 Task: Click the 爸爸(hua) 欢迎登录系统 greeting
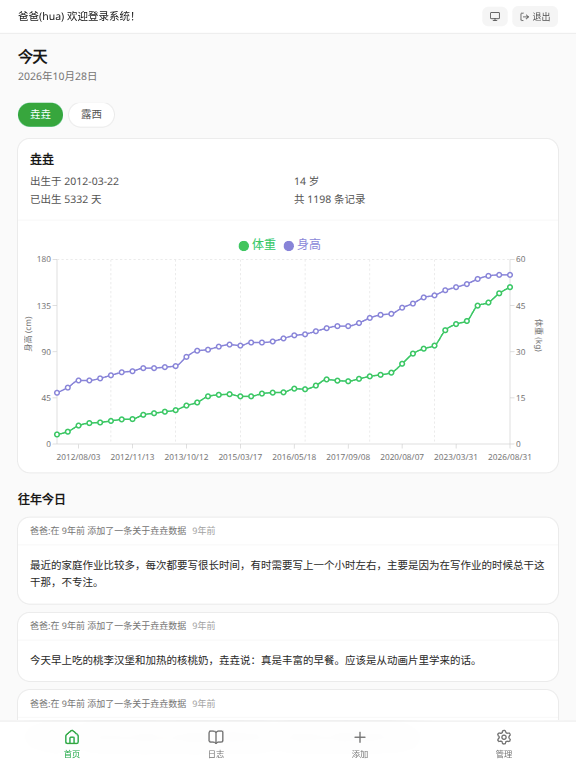click(x=76, y=17)
